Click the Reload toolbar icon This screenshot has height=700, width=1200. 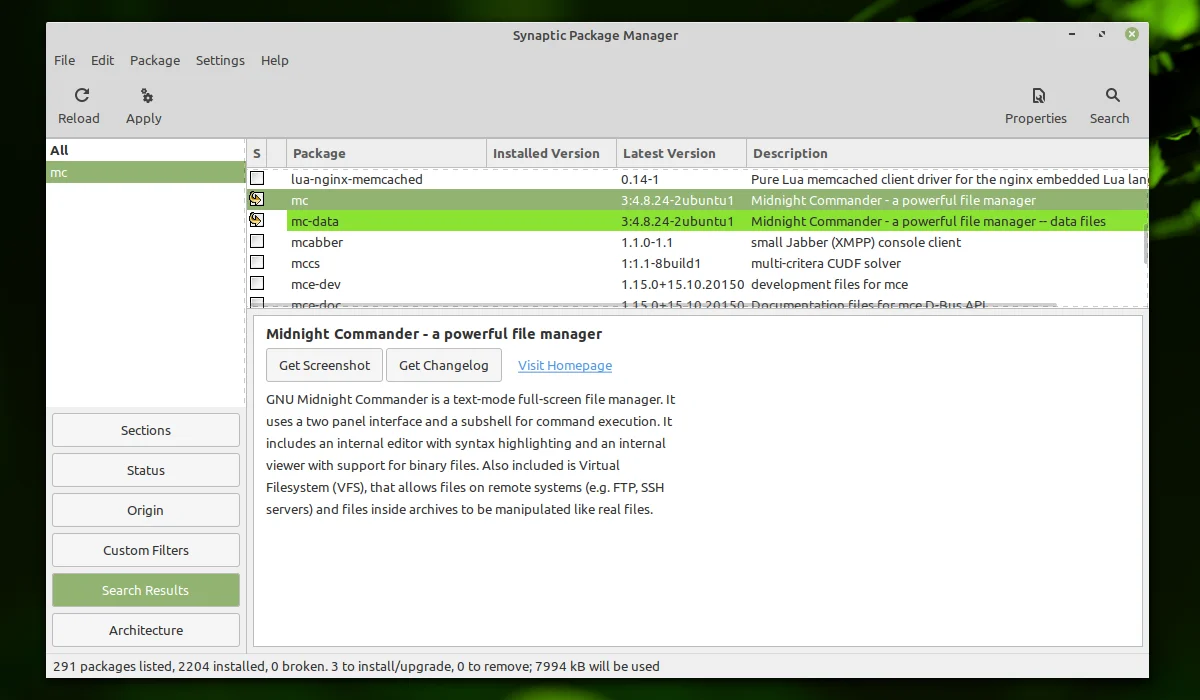(82, 95)
